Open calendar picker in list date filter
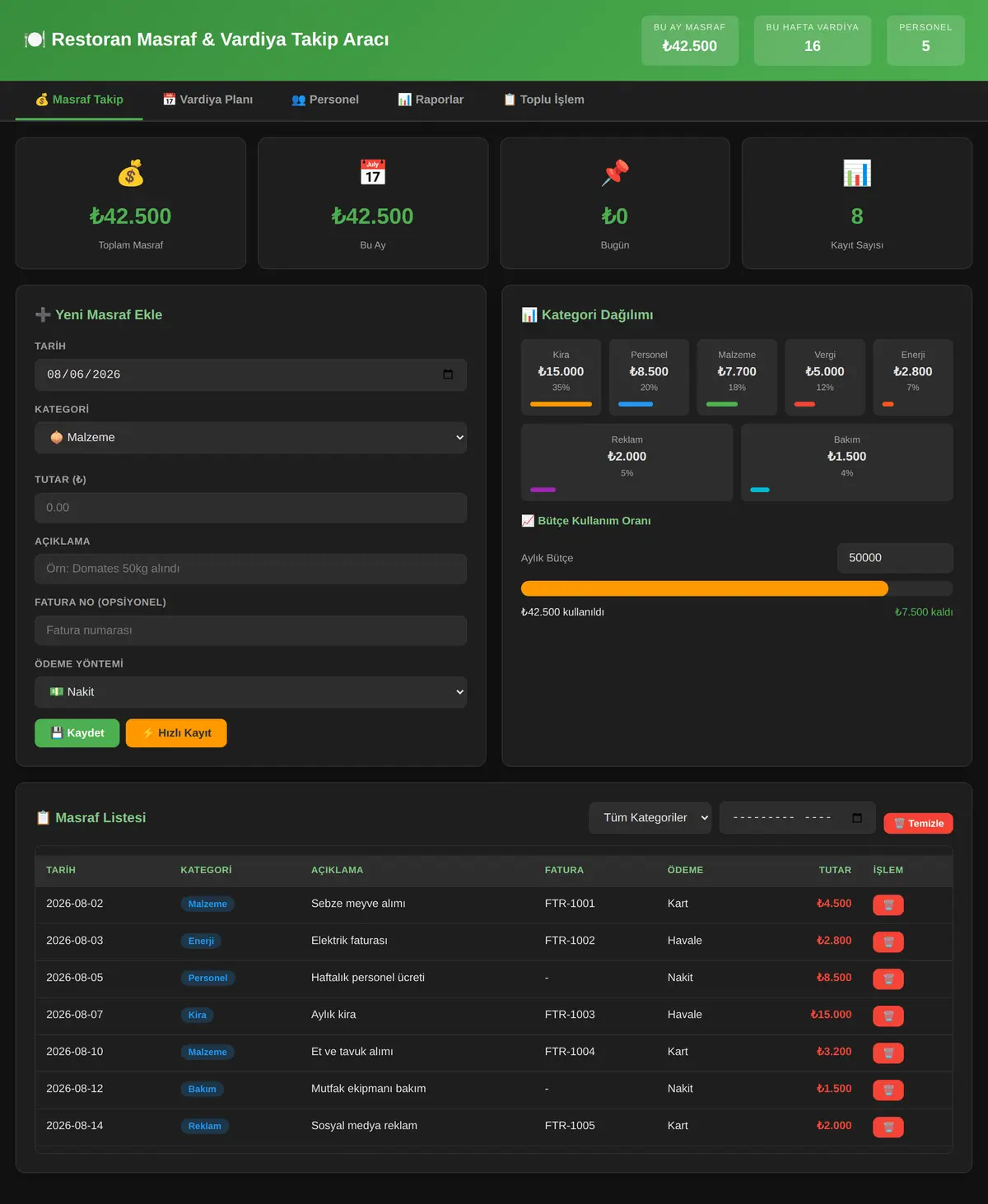Screen dimensions: 988x1204 point(857,818)
